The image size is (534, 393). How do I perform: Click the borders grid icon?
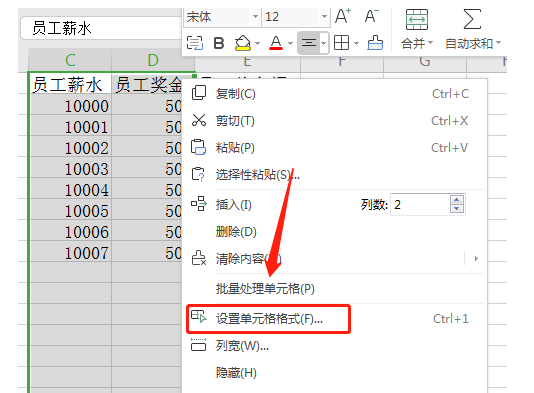tap(341, 43)
